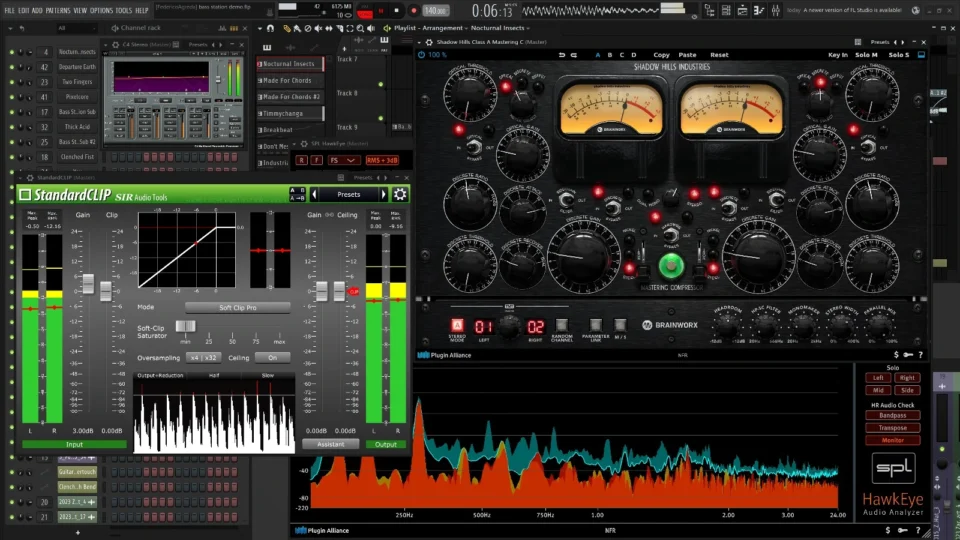The image size is (960, 540).
Task: Click the HawkEye RMS + 3dB button
Action: [382, 160]
